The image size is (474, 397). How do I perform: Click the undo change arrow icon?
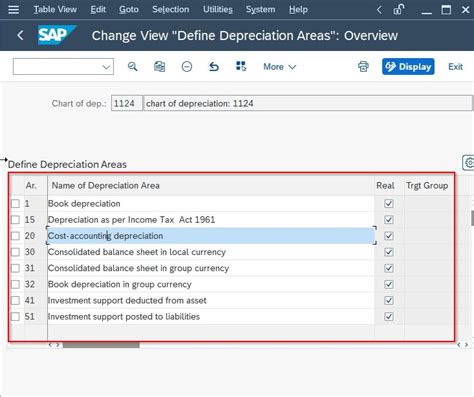click(214, 67)
